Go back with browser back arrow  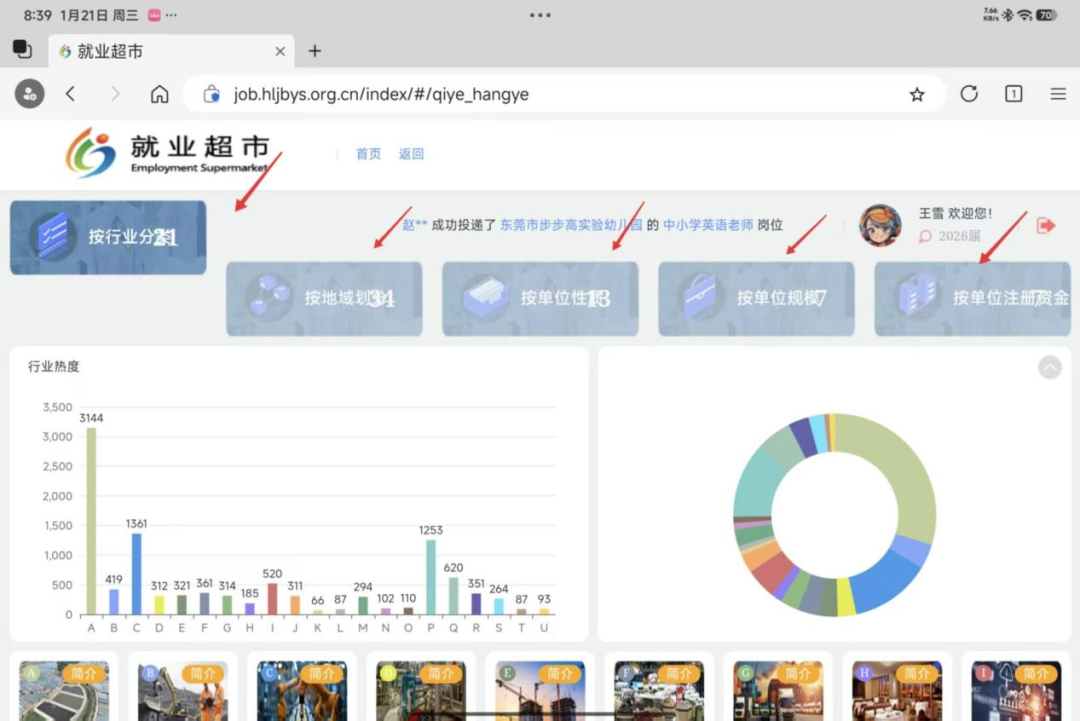70,94
